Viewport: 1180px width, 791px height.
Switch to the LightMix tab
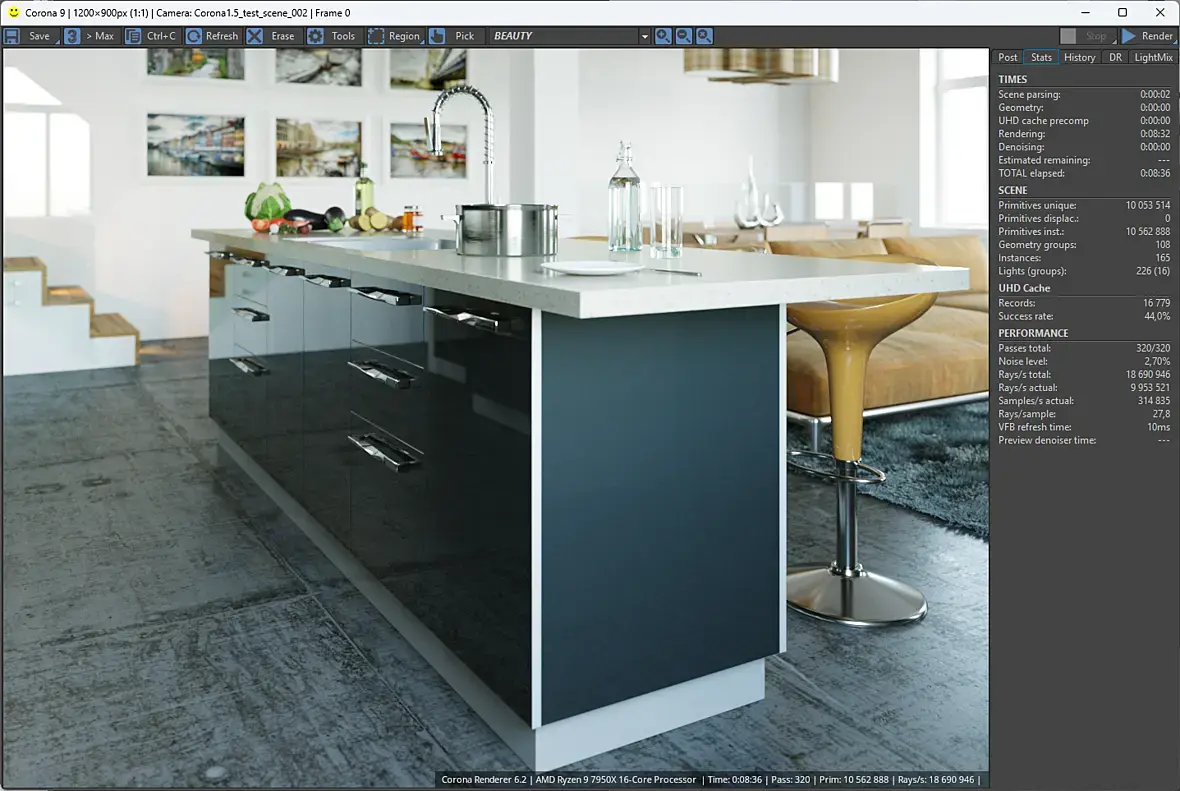tap(1153, 57)
